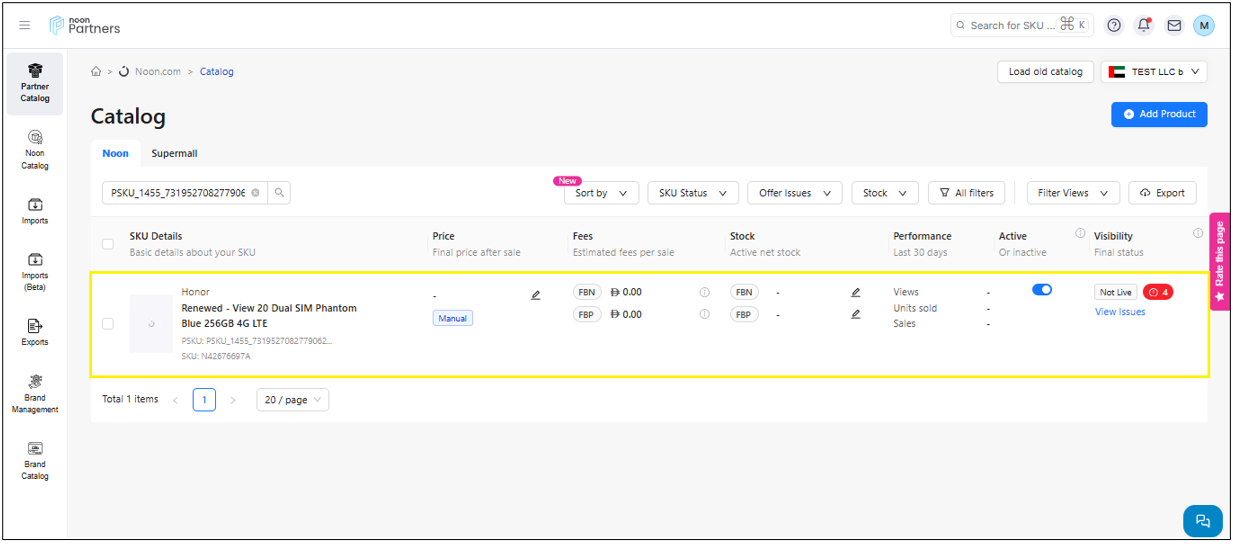
Task: Open the mail inbox icon
Action: [x=1174, y=25]
